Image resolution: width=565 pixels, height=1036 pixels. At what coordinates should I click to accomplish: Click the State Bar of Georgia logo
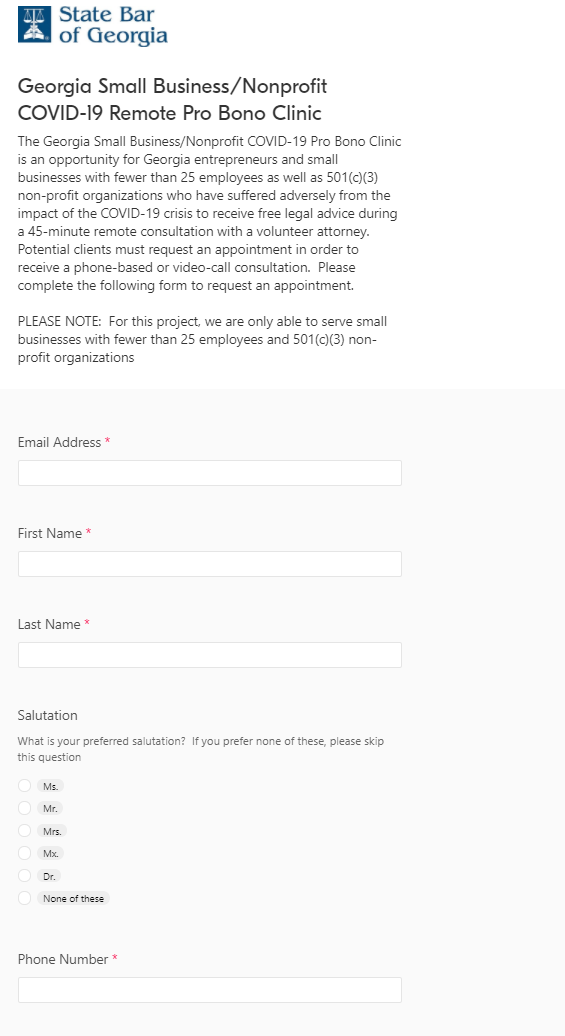[x=93, y=26]
